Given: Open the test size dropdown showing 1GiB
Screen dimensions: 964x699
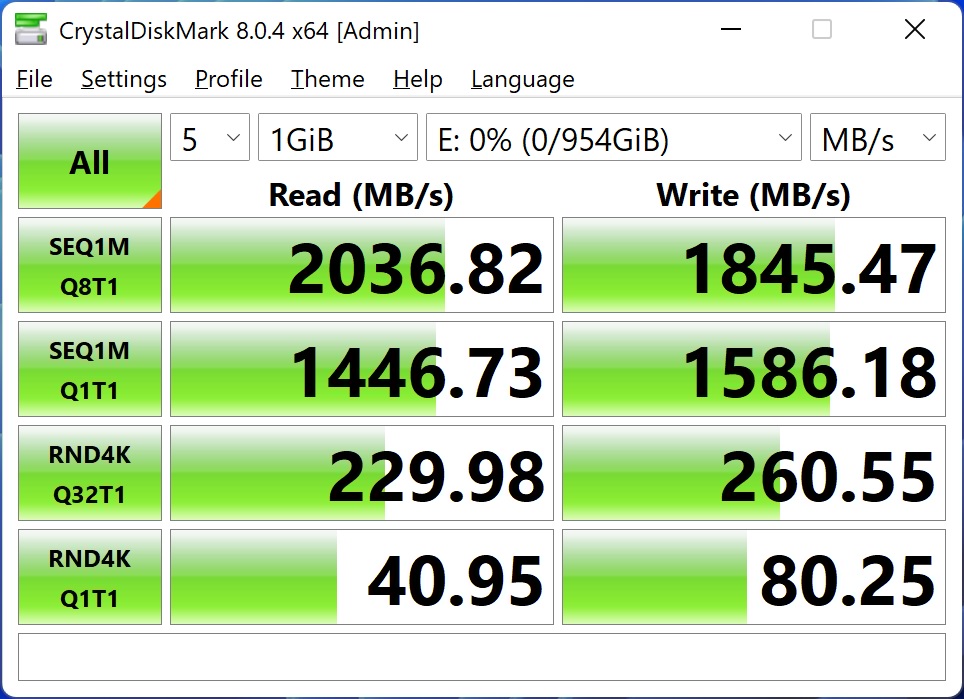Looking at the screenshot, I should tap(338, 137).
